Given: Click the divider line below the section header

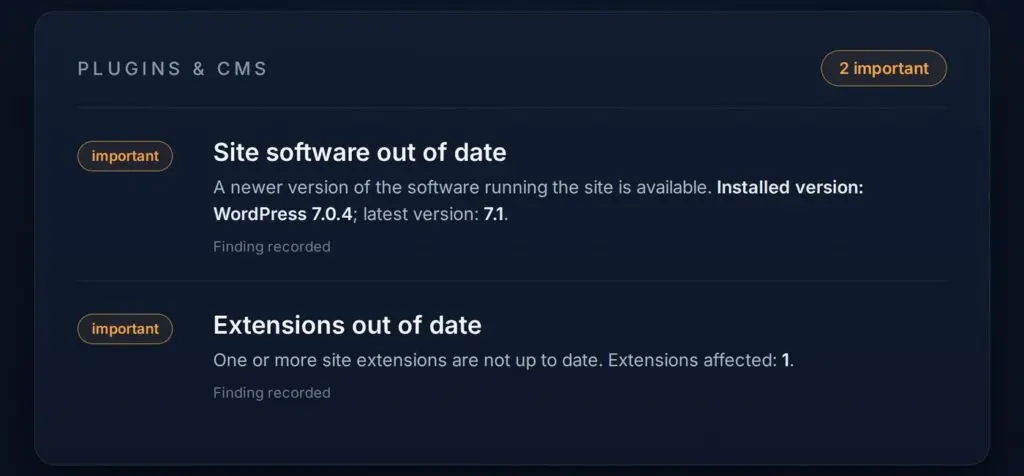Looking at the screenshot, I should [512, 107].
